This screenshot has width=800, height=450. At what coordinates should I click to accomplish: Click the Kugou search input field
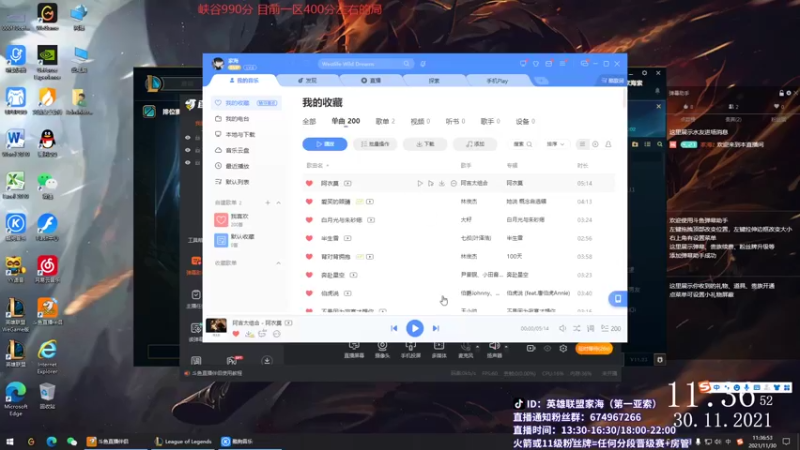[x=364, y=64]
